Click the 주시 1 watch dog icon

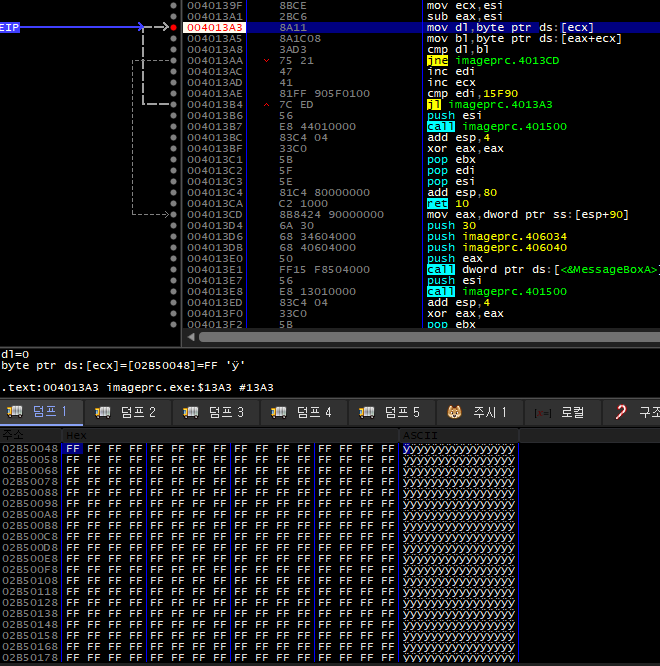454,412
